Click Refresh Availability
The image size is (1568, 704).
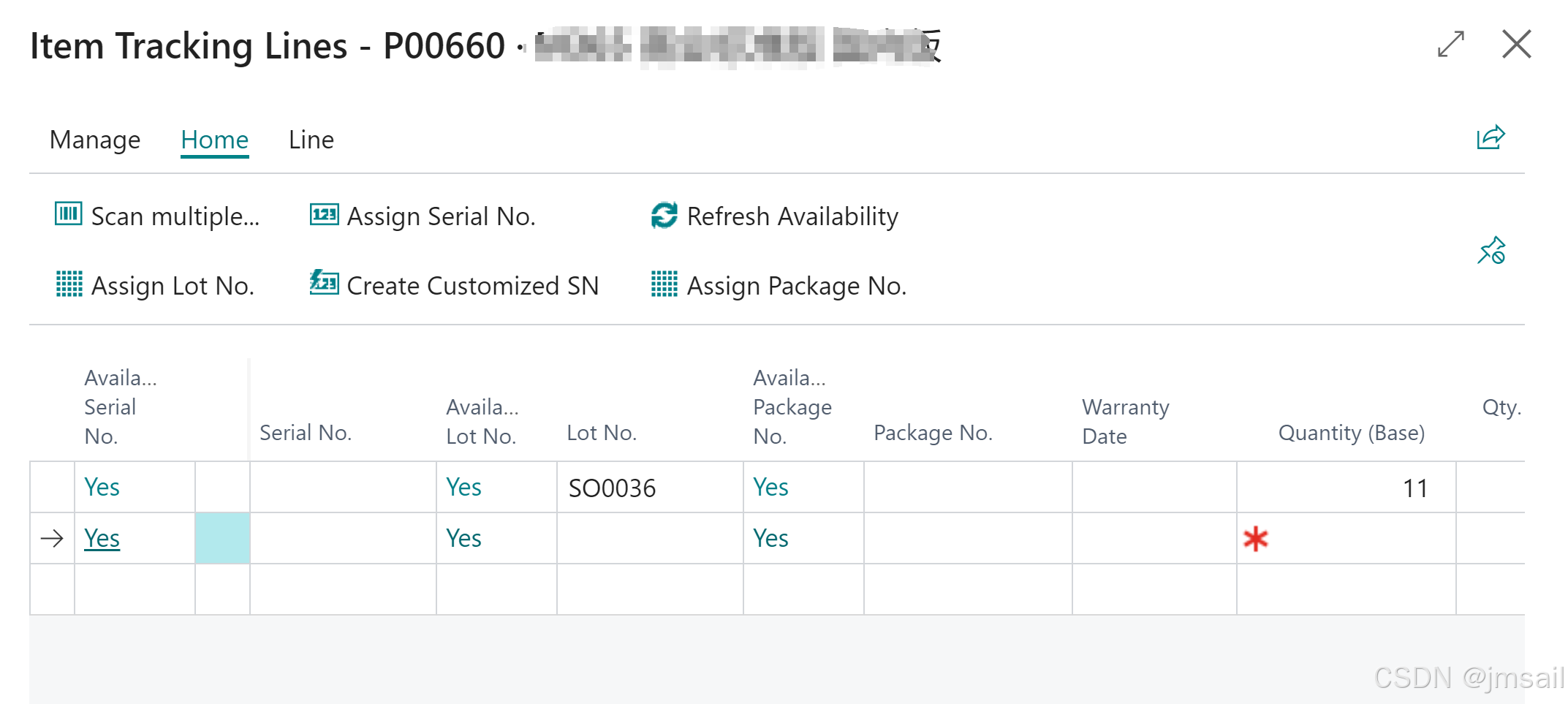(x=792, y=216)
